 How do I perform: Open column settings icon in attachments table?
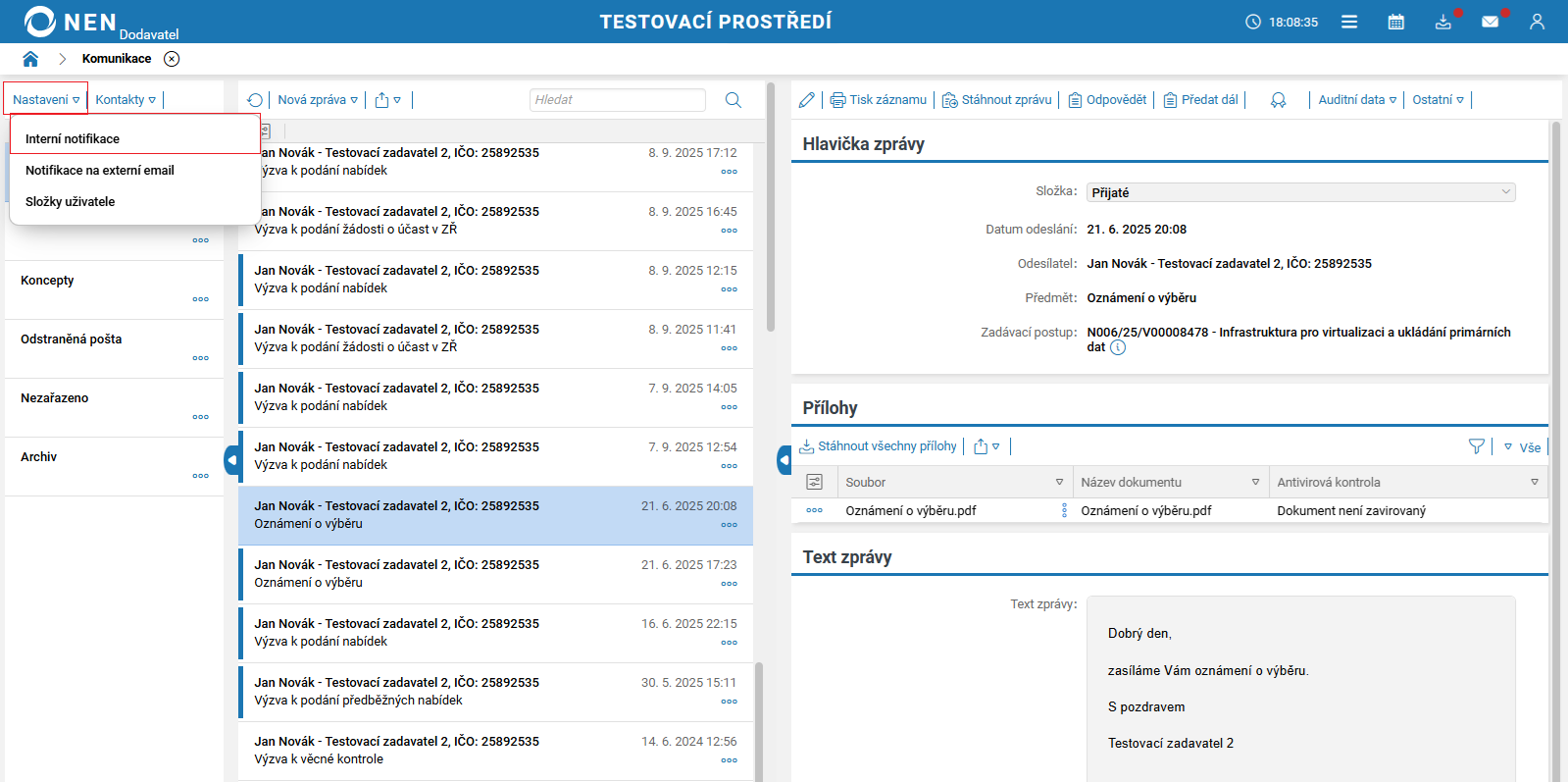tap(815, 482)
